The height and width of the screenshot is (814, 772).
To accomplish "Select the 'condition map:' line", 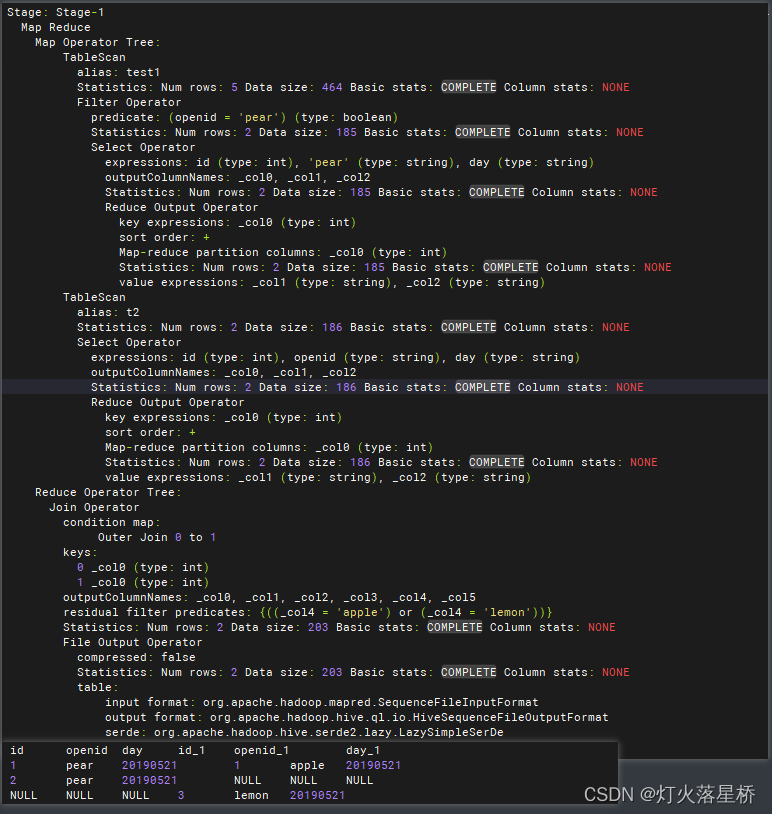I will pos(112,522).
